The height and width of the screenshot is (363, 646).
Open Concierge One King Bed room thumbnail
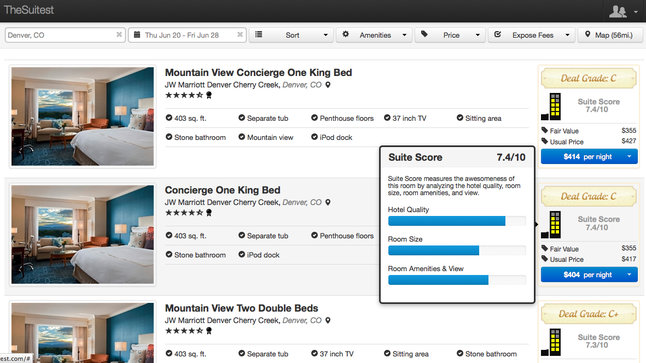click(82, 234)
